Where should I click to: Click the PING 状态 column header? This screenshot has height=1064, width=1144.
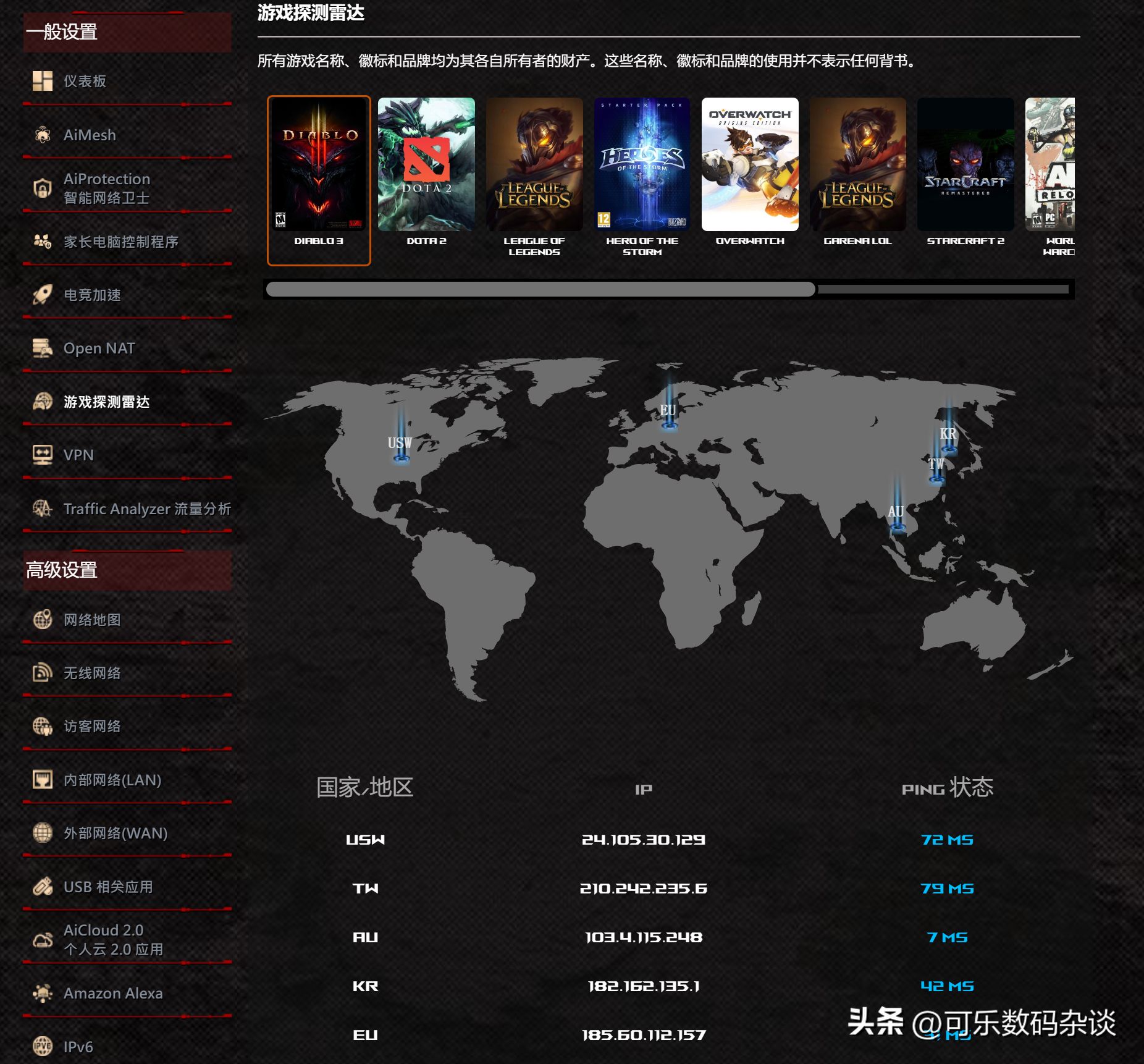(948, 787)
